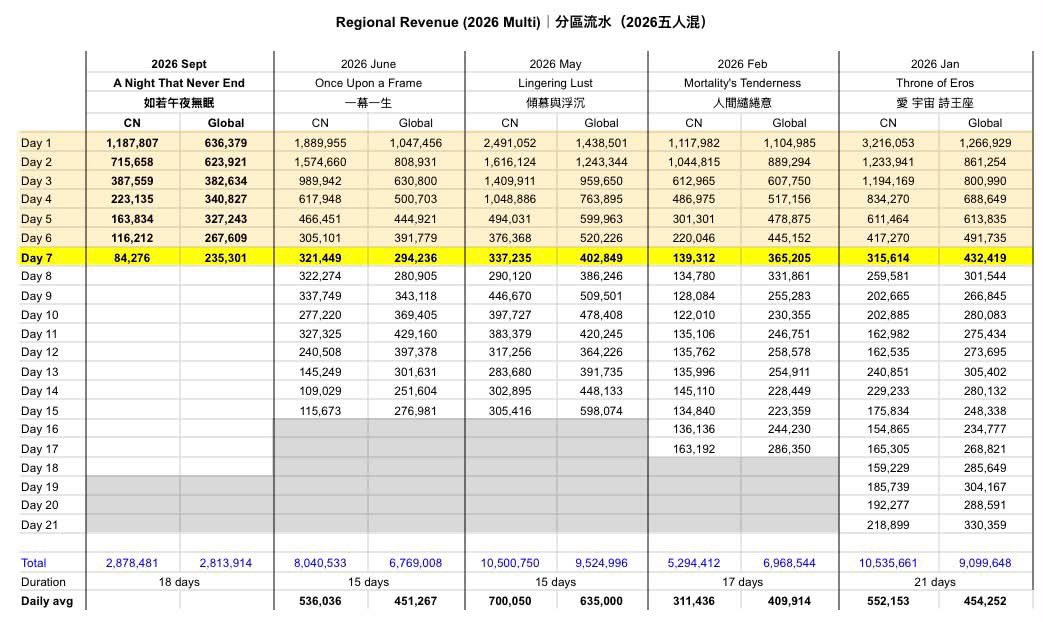This screenshot has width=1043, height=622.
Task: Click the "18 days" duration cell
Action: click(x=179, y=582)
